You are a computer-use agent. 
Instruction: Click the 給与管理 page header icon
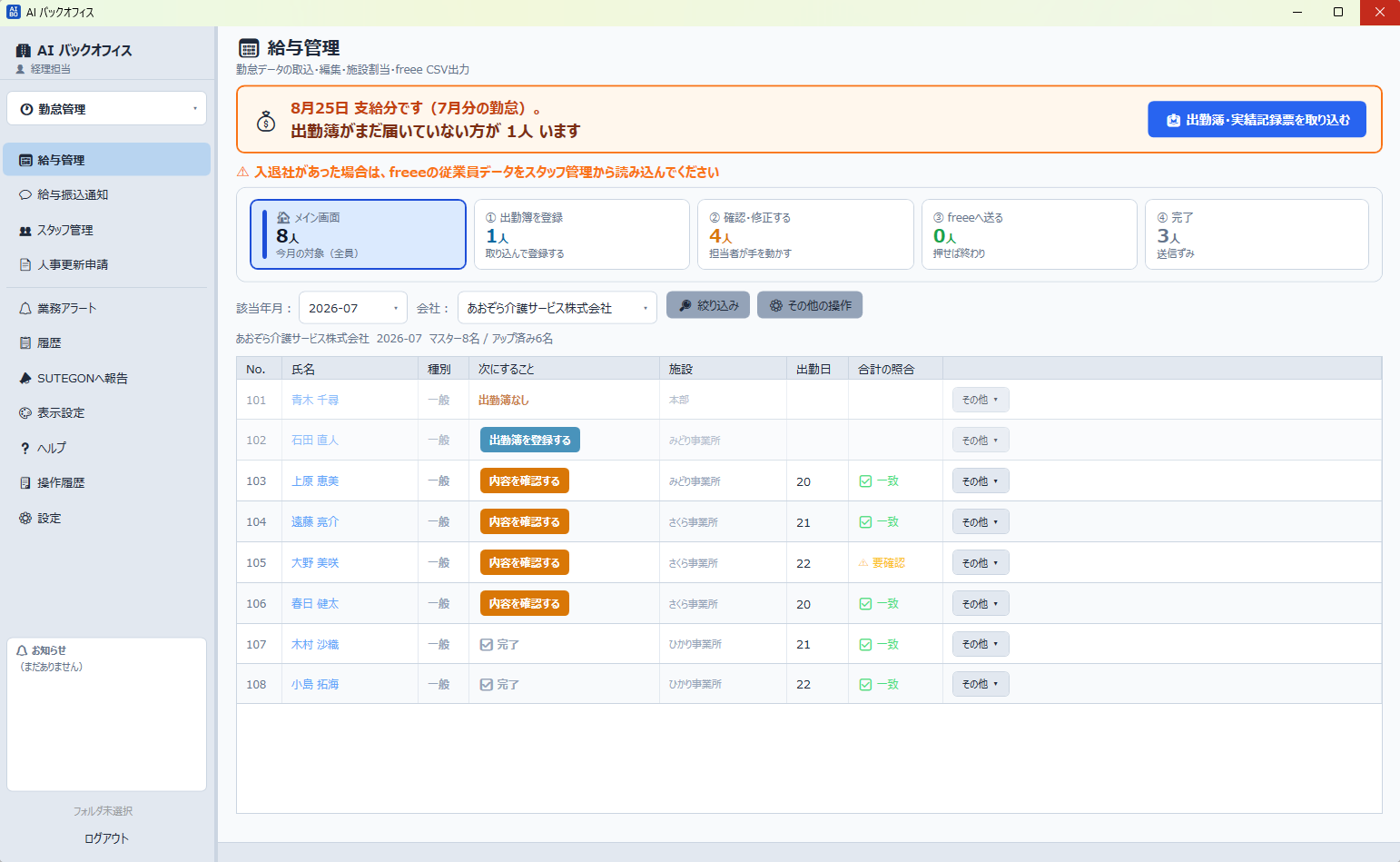point(248,48)
